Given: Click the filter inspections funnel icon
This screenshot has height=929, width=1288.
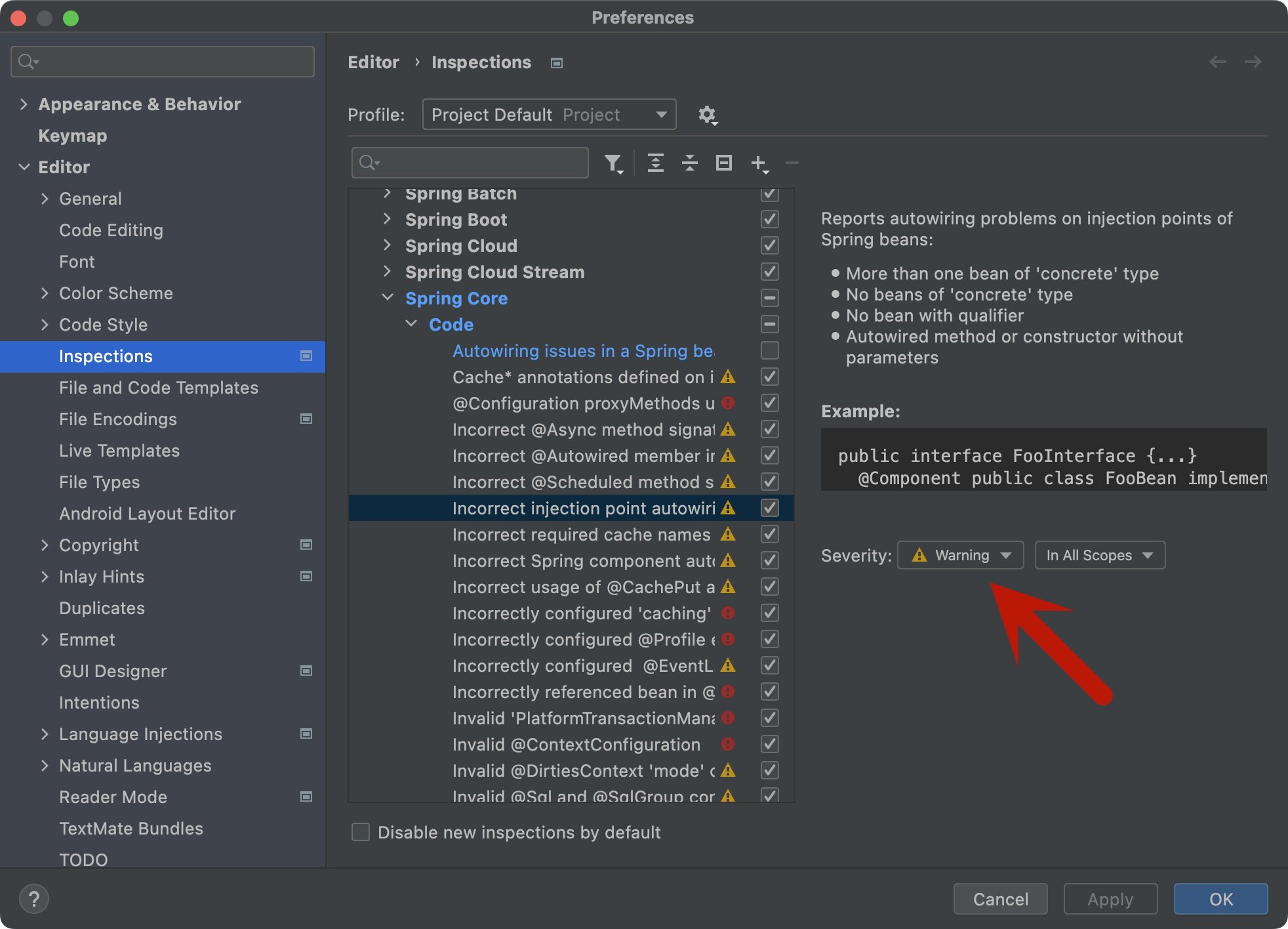Looking at the screenshot, I should 613,163.
